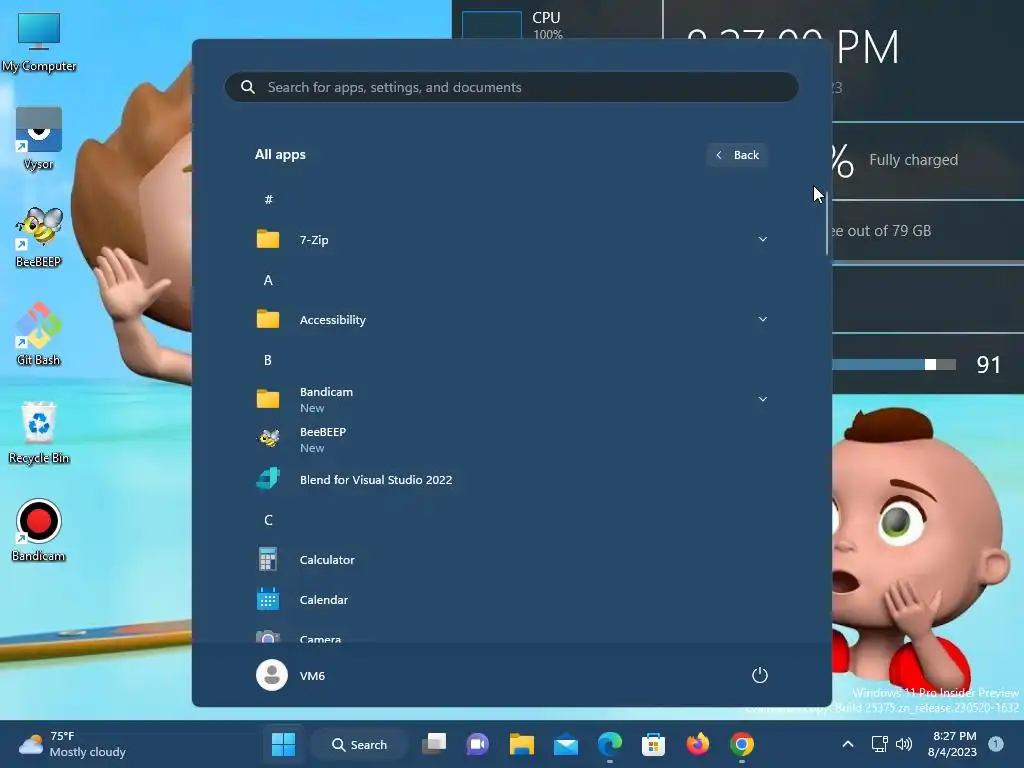Open the Mail app on taskbar
Image resolution: width=1024 pixels, height=768 pixels.
(x=566, y=744)
